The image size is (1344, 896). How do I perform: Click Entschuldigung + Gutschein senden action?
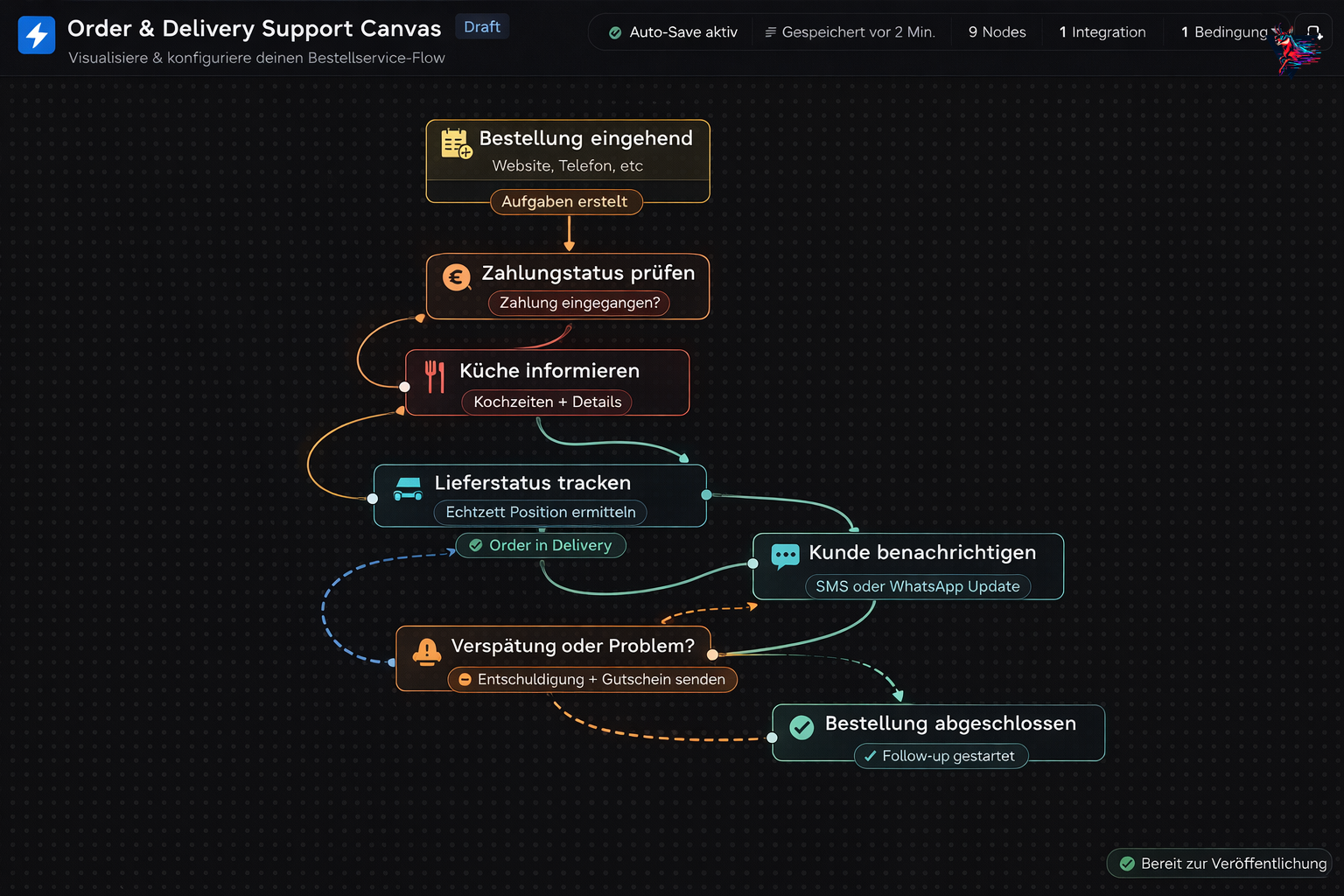pos(592,679)
